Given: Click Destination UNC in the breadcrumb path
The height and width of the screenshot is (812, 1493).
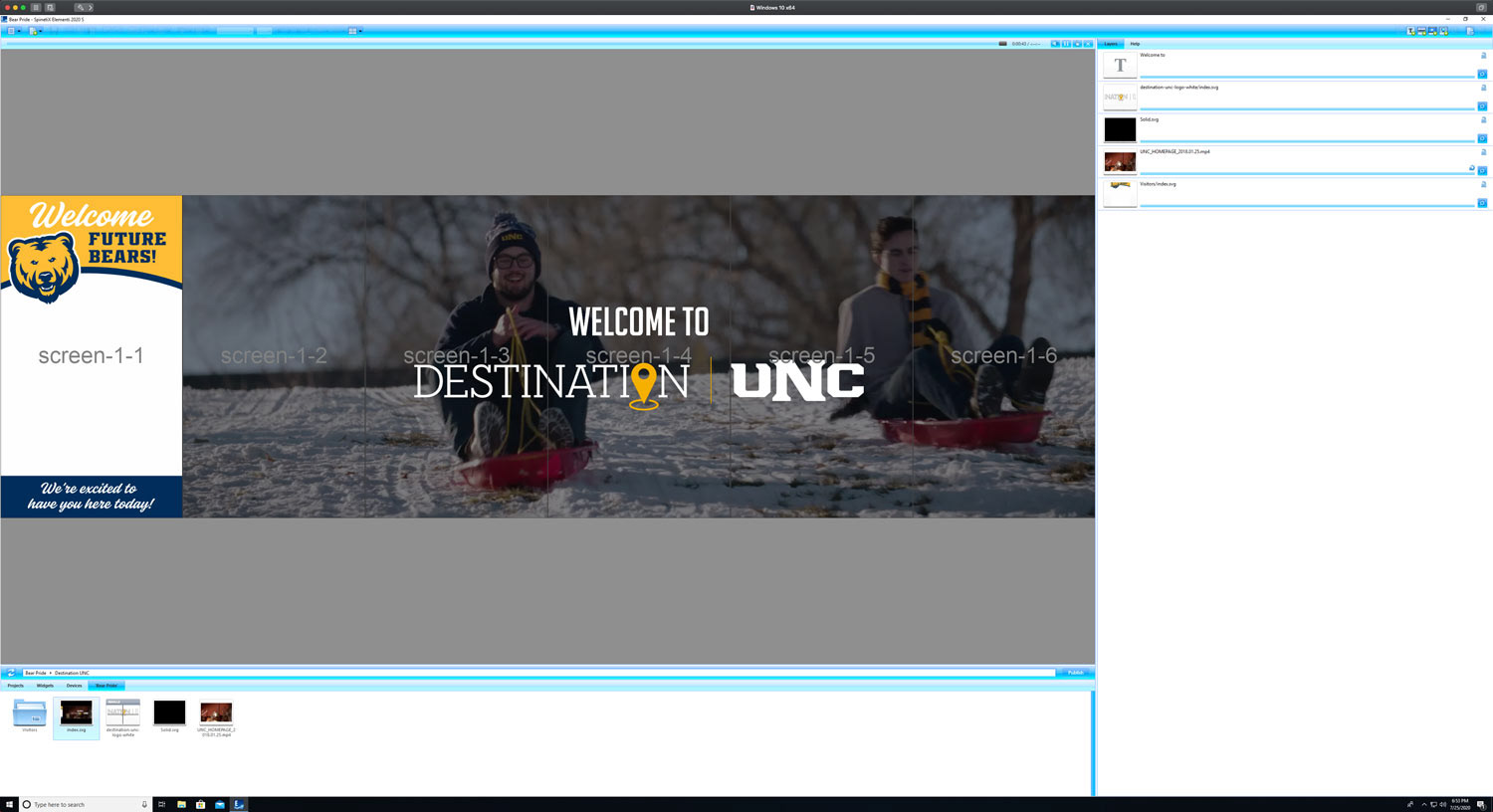Looking at the screenshot, I should 72,673.
